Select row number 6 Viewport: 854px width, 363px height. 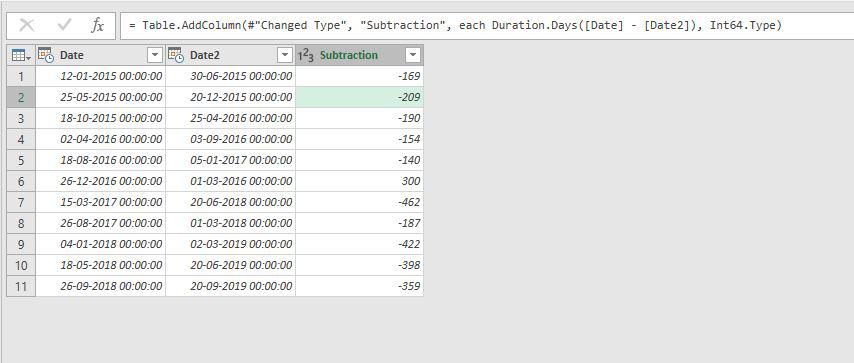click(x=21, y=181)
